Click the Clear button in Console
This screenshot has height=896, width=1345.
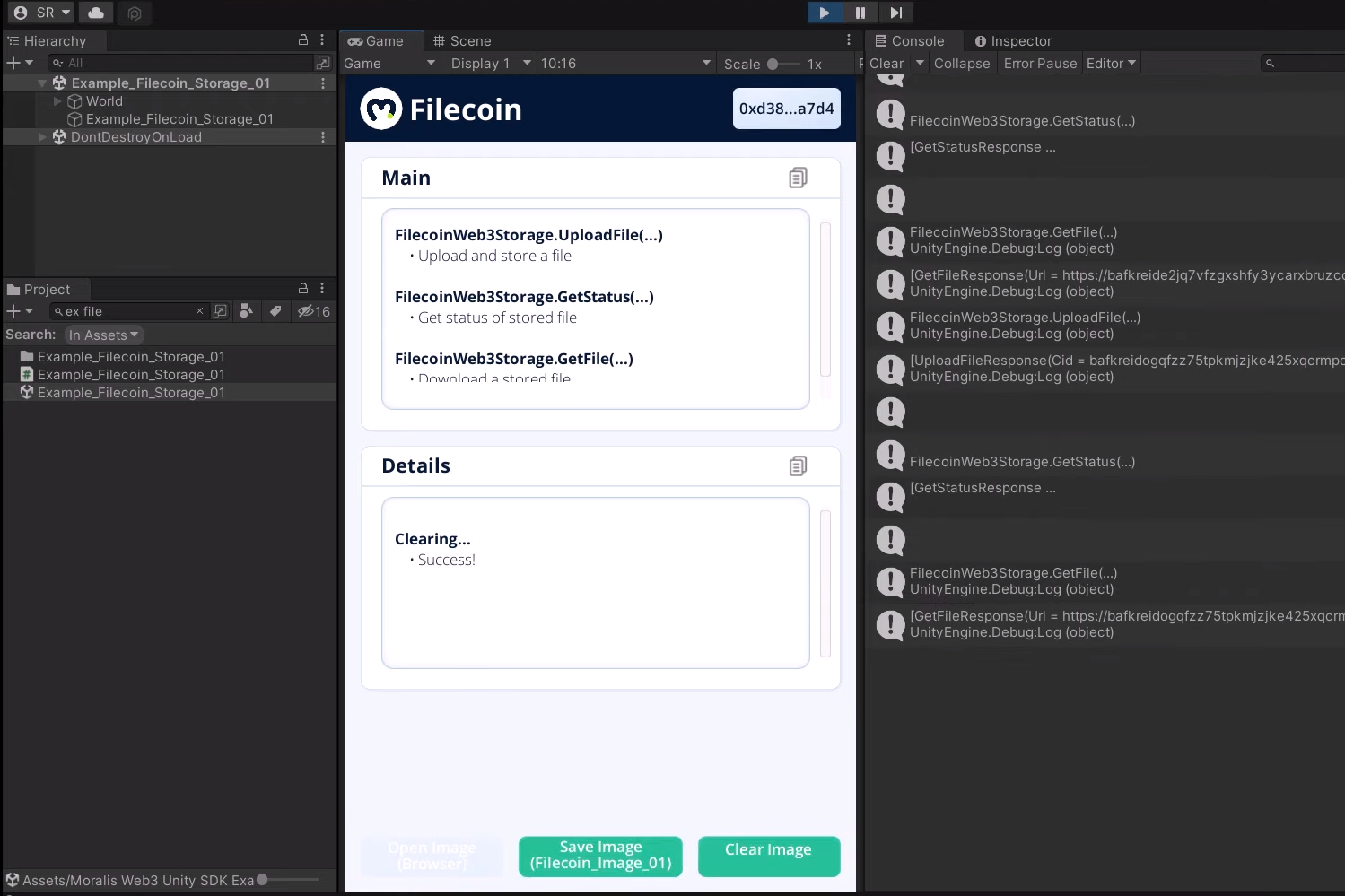886,64
